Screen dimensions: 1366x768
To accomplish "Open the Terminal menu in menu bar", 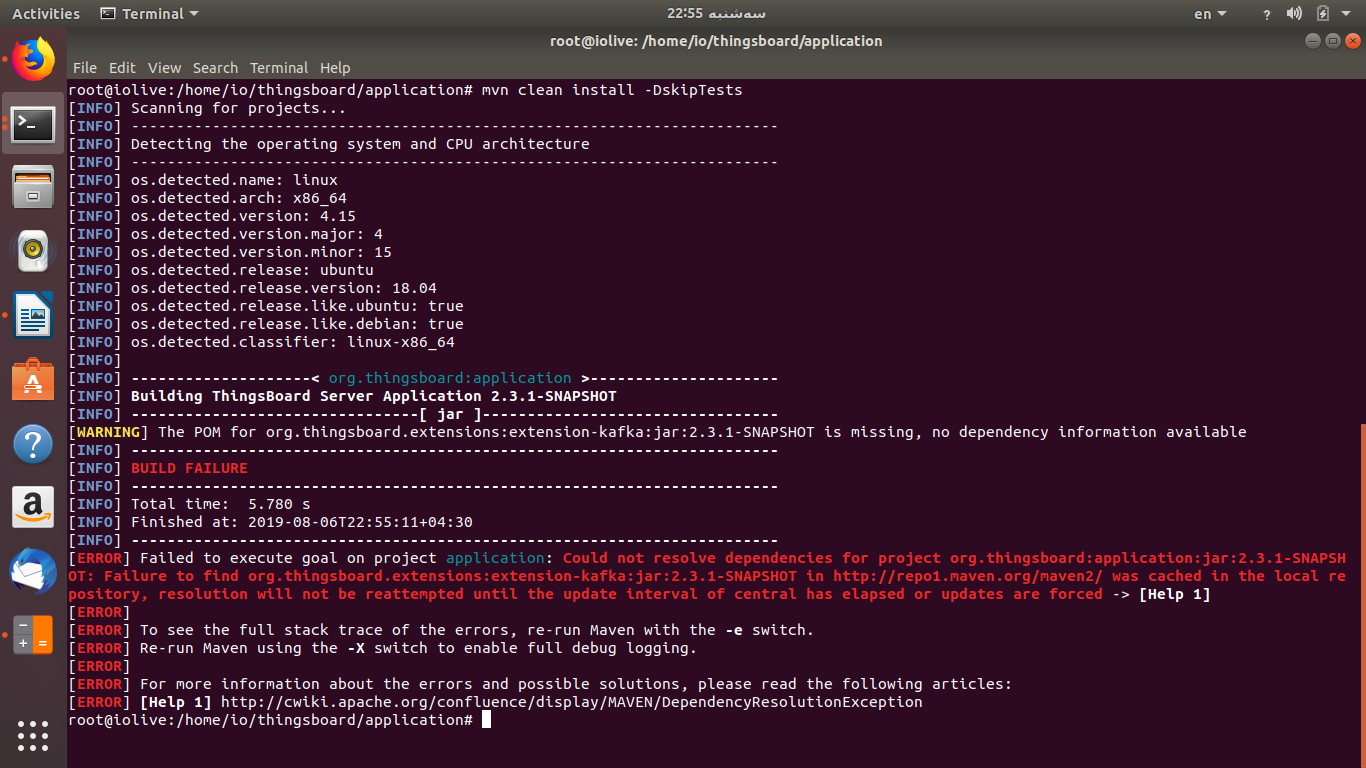I will click(x=279, y=68).
